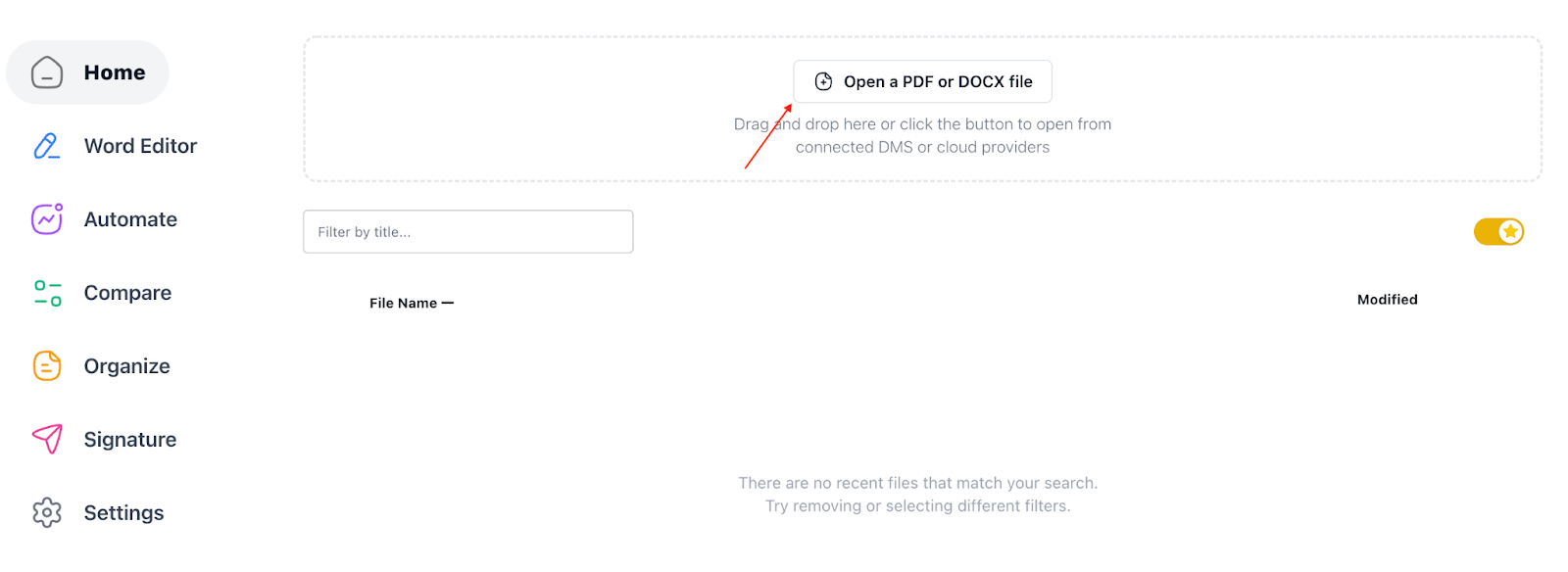The height and width of the screenshot is (572, 1568).
Task: Click the pink Signature paper-plane icon
Action: 47,439
